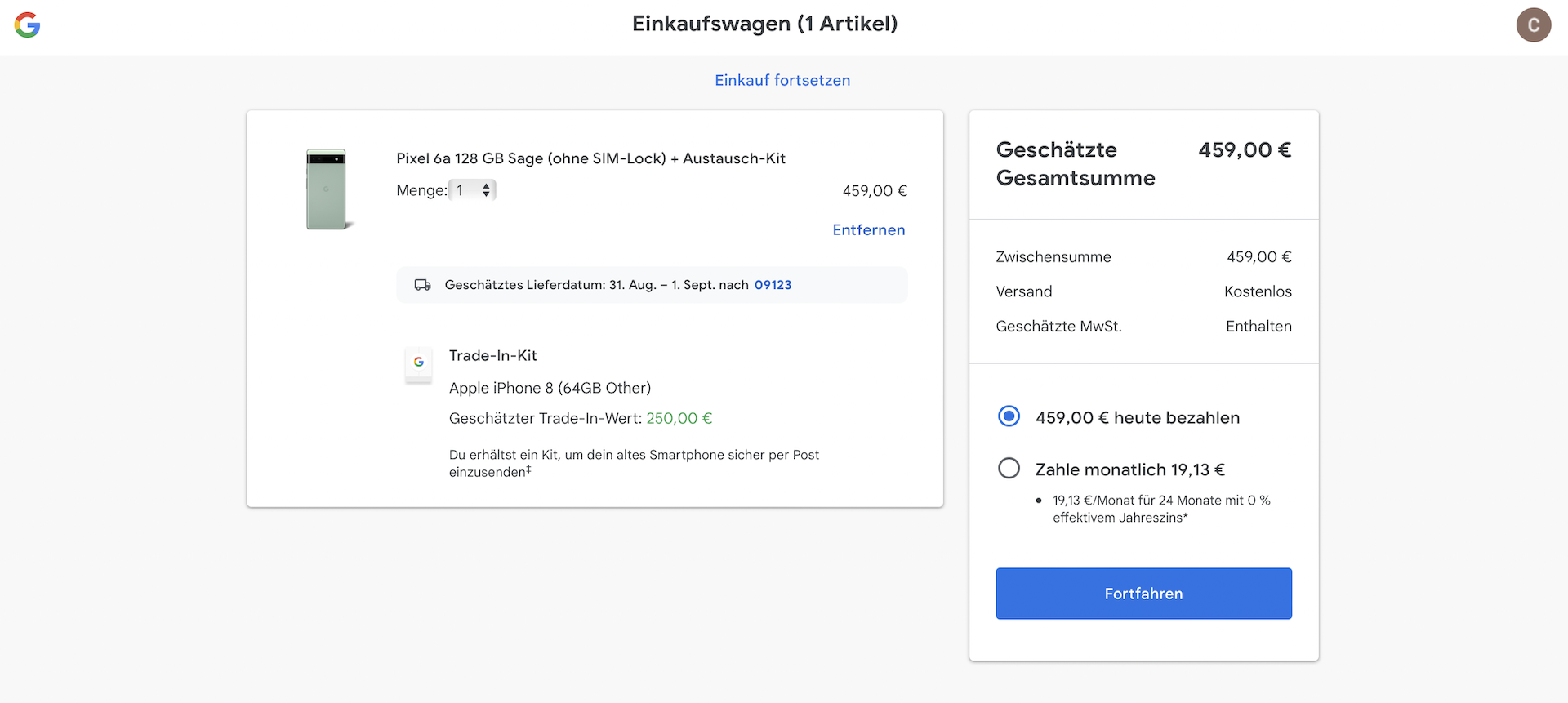Click the 'Geschätztes Lieferdatum' text

point(596,285)
